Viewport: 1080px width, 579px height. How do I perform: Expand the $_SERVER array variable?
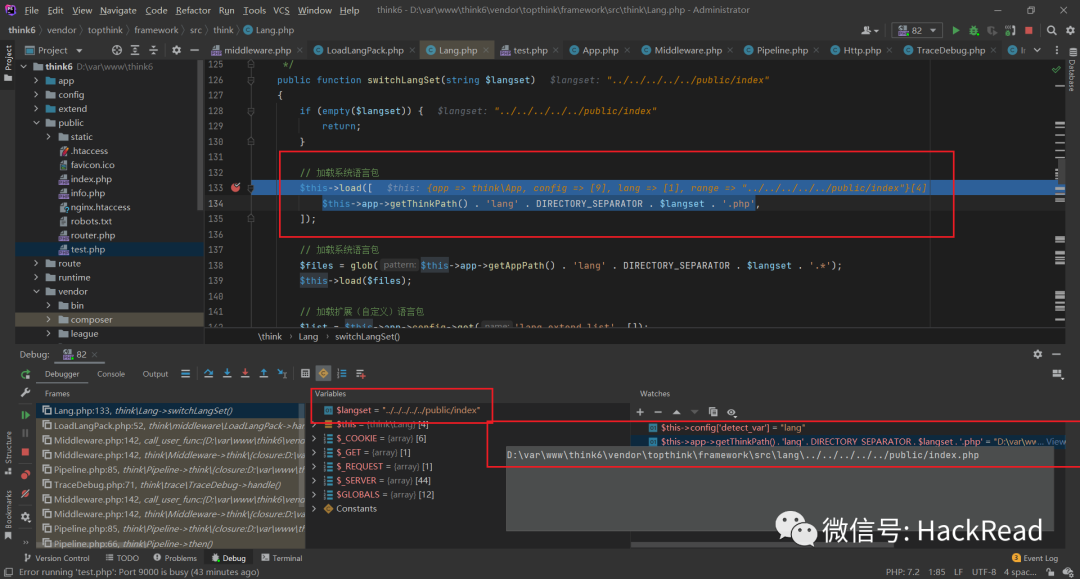tap(315, 480)
